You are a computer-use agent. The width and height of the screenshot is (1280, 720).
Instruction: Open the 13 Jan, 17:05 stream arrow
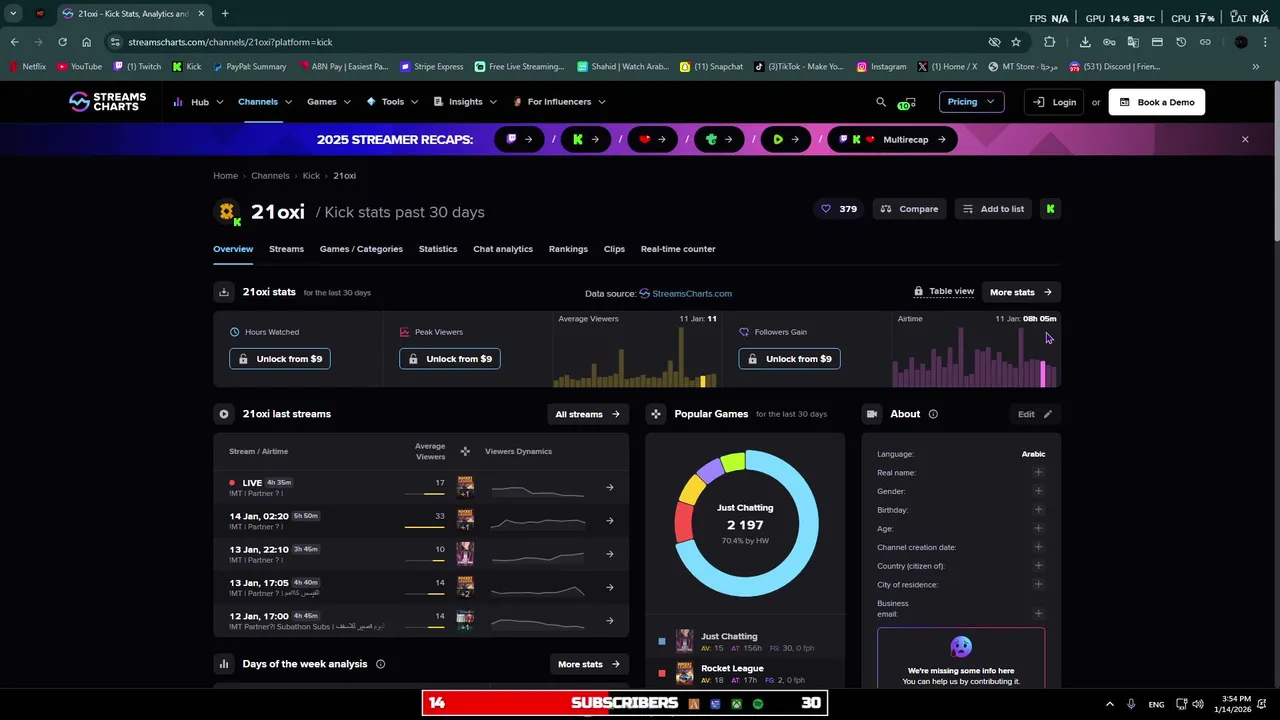click(x=610, y=587)
